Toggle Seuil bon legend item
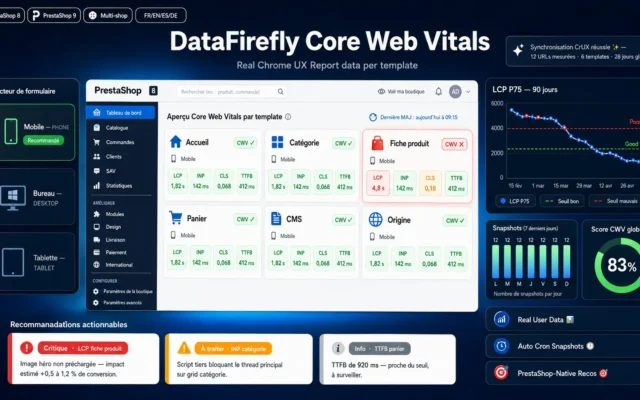Image resolution: width=640 pixels, height=400 pixels. pyautogui.click(x=562, y=201)
